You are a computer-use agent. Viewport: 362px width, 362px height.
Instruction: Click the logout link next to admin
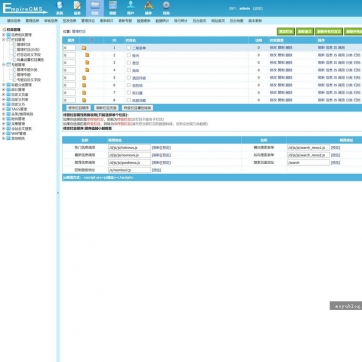coord(258,9)
